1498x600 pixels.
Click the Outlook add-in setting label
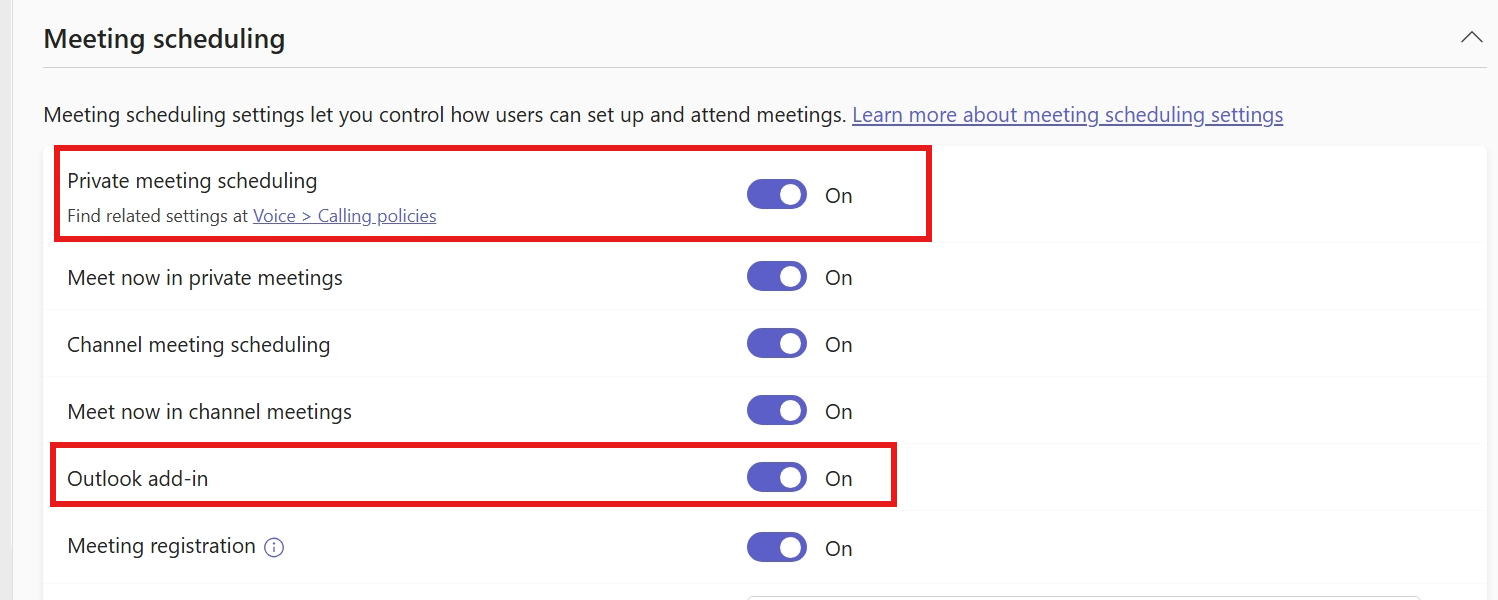coord(138,478)
